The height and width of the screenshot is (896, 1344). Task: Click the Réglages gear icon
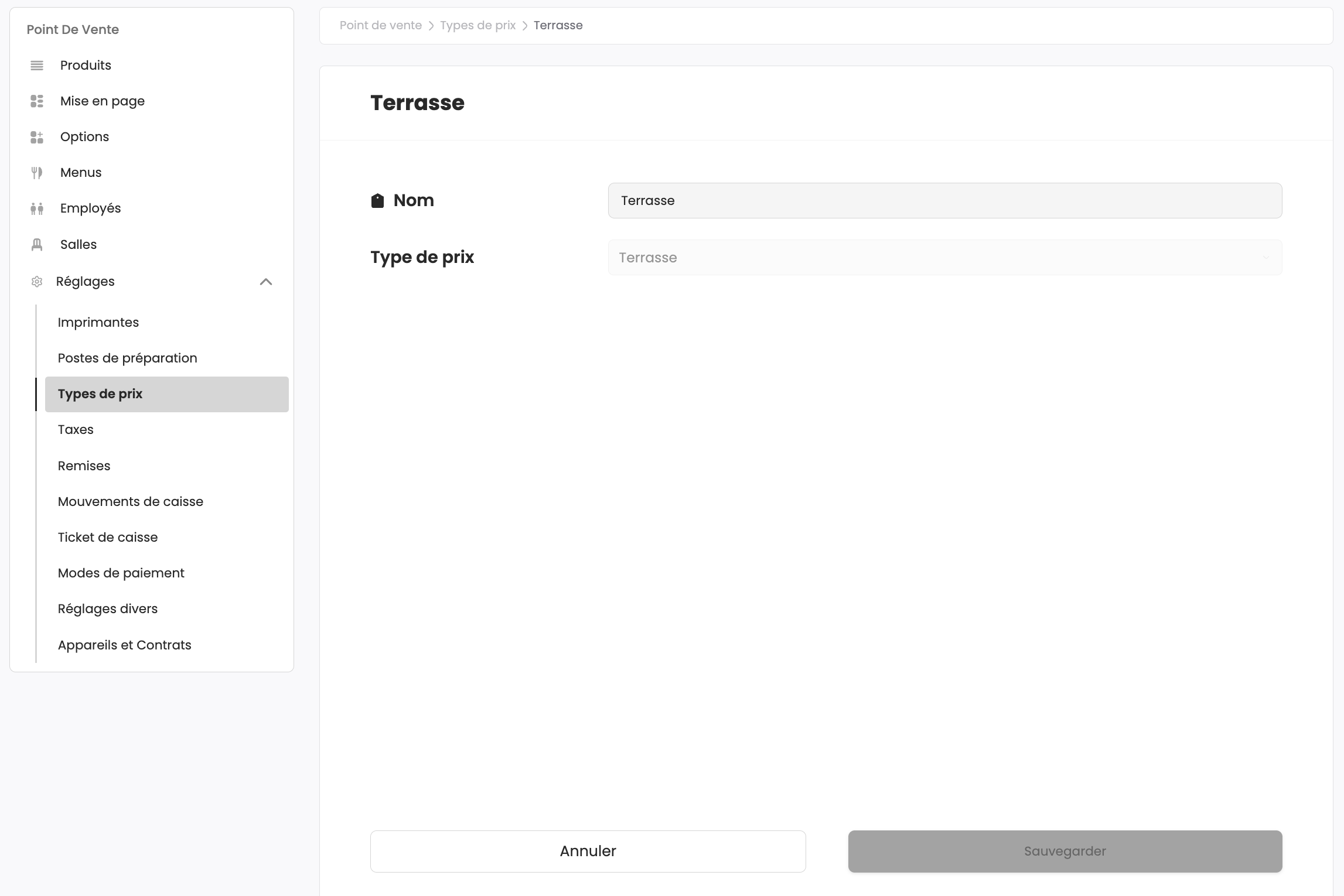pos(37,282)
